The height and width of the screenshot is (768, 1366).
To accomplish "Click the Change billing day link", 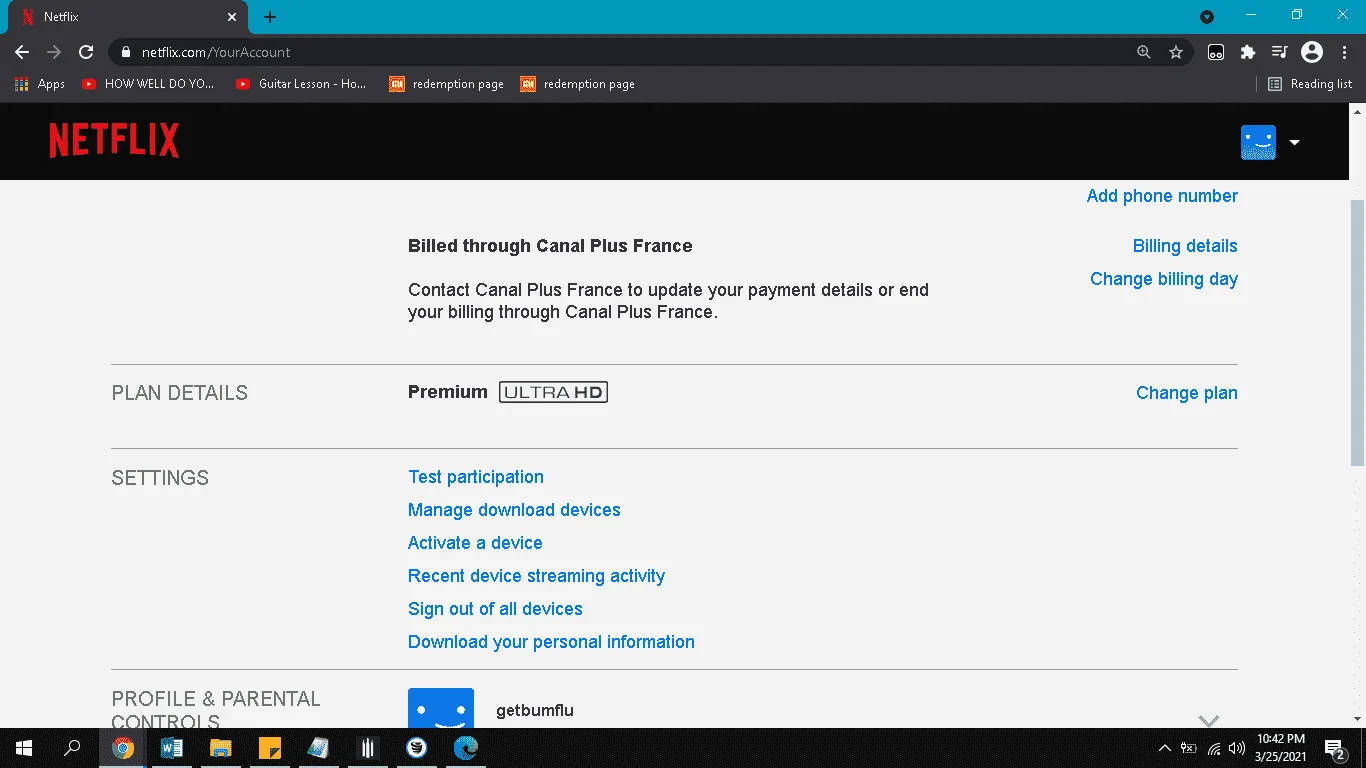I will (1164, 279).
